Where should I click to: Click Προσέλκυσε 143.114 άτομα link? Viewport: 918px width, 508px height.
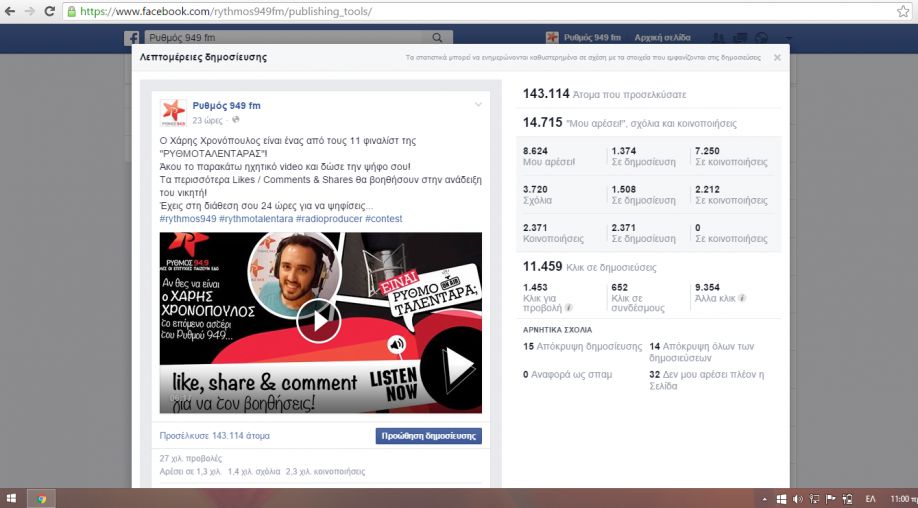coord(214,436)
